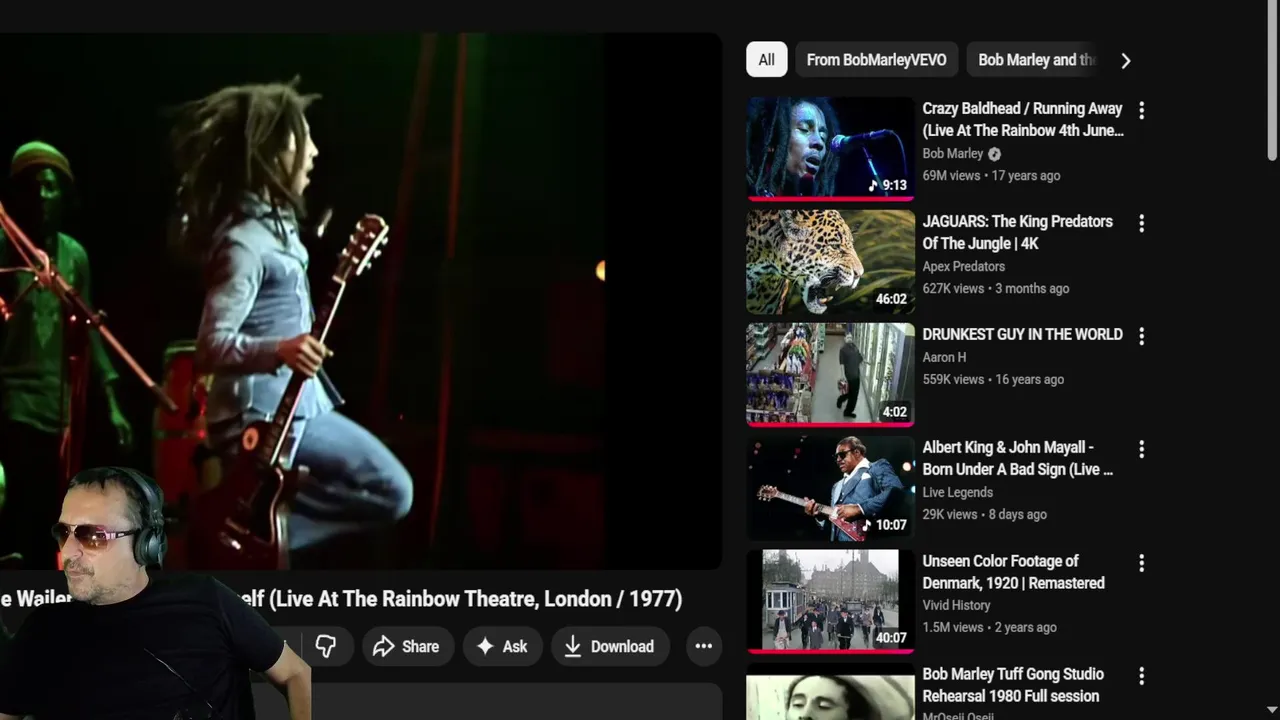Dislike the video with thumbs-down
This screenshot has height=720, width=1280.
coord(326,646)
